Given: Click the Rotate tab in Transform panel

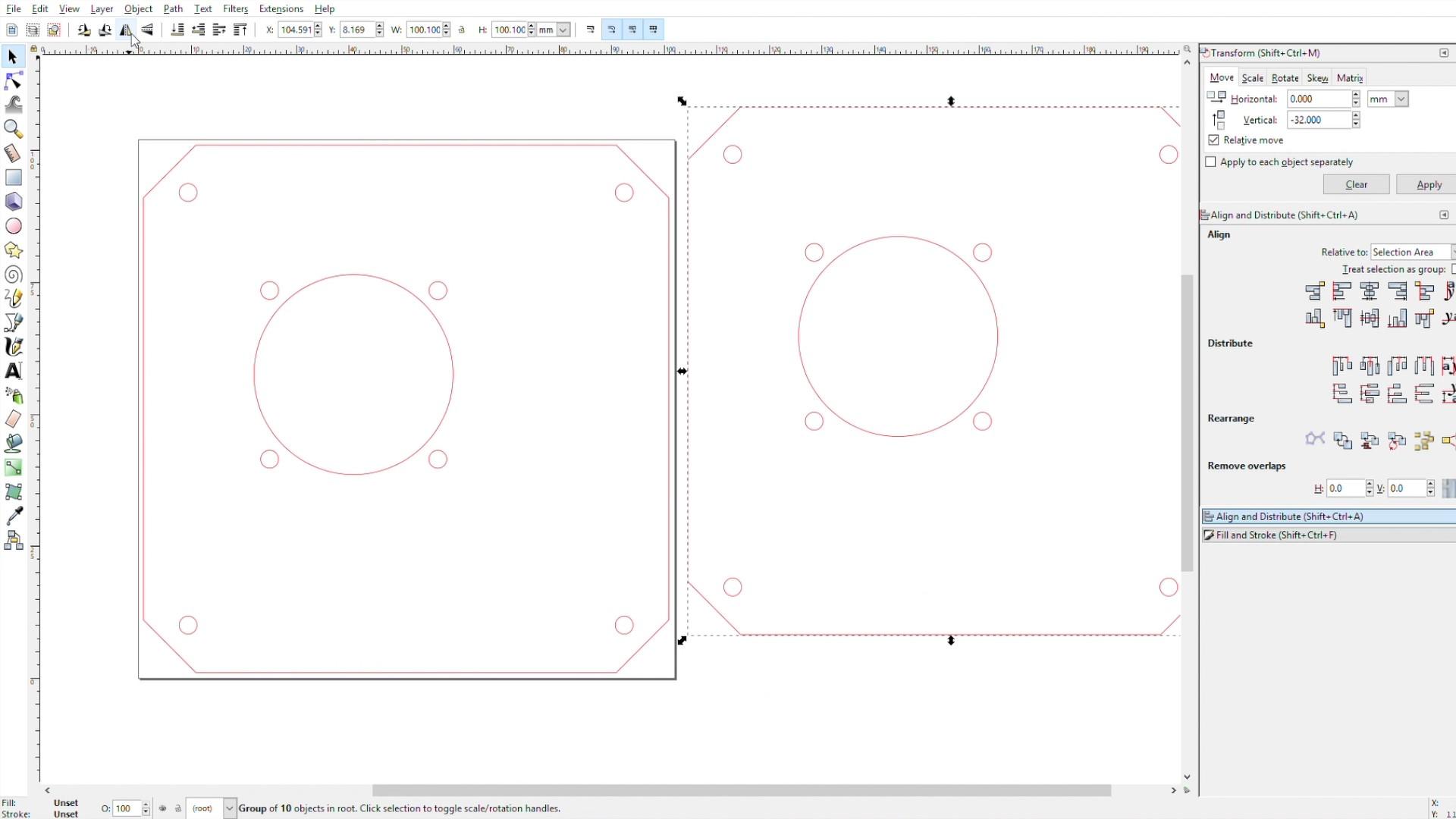Looking at the screenshot, I should [x=1285, y=77].
